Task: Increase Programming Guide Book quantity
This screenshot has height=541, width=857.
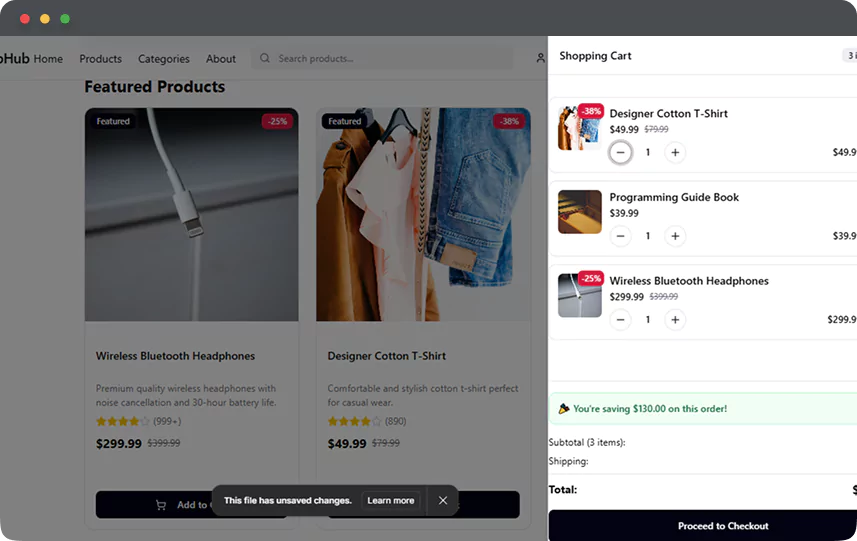Action: click(676, 236)
